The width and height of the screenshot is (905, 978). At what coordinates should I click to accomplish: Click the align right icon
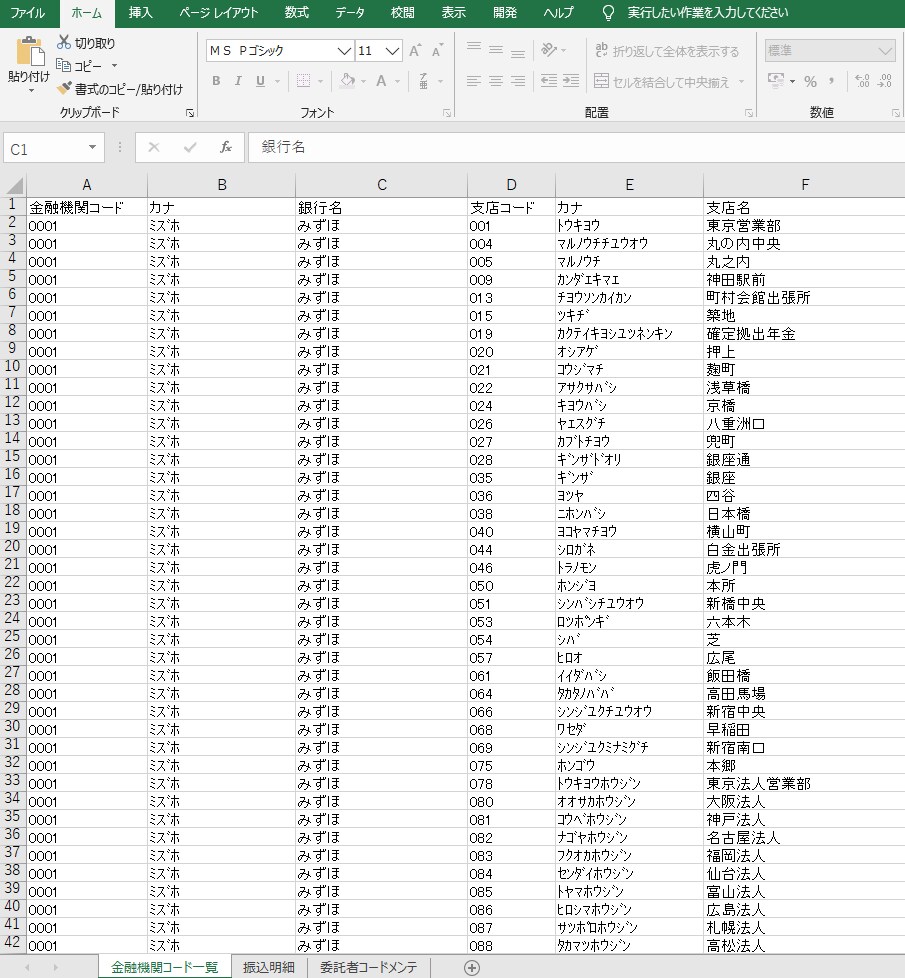[x=518, y=81]
